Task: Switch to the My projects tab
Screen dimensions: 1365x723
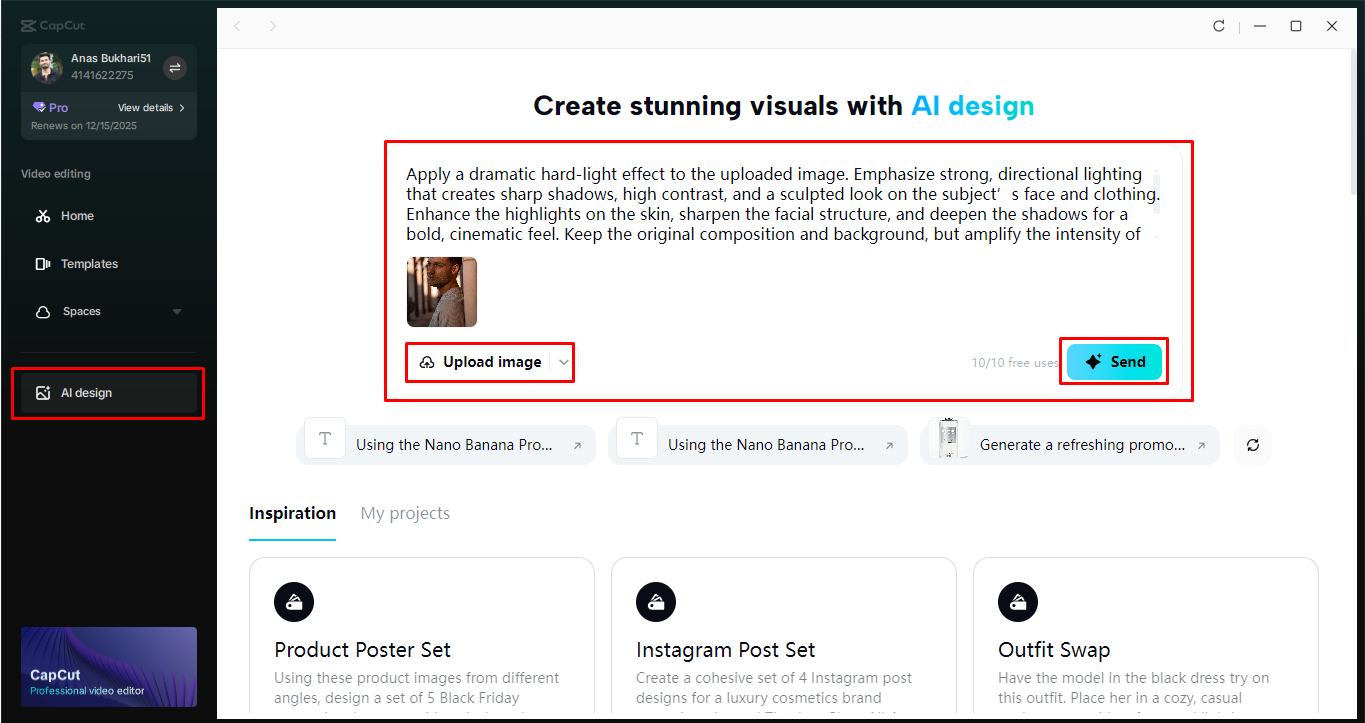Action: tap(404, 513)
